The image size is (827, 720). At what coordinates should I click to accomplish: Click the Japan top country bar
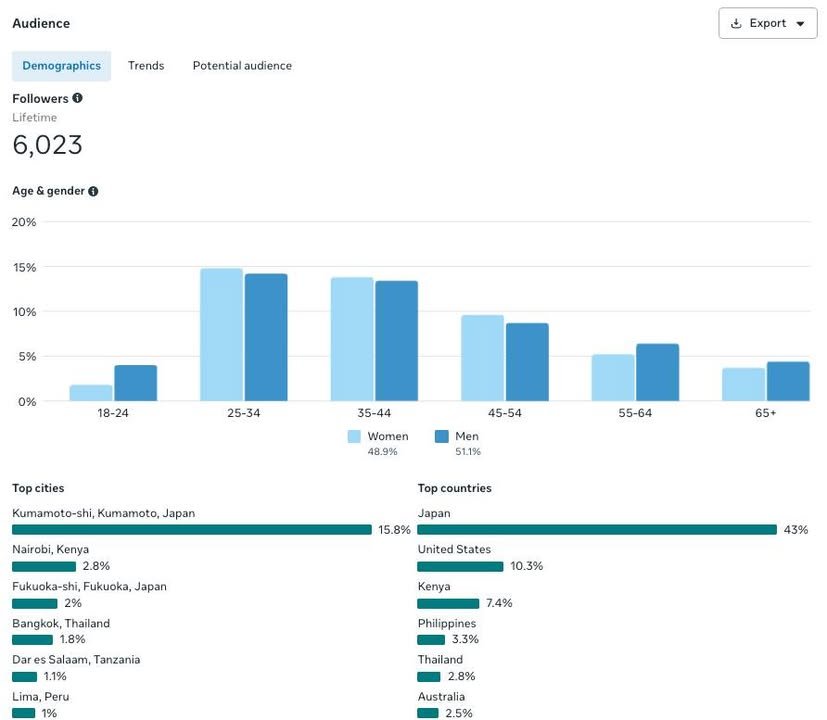(x=597, y=530)
